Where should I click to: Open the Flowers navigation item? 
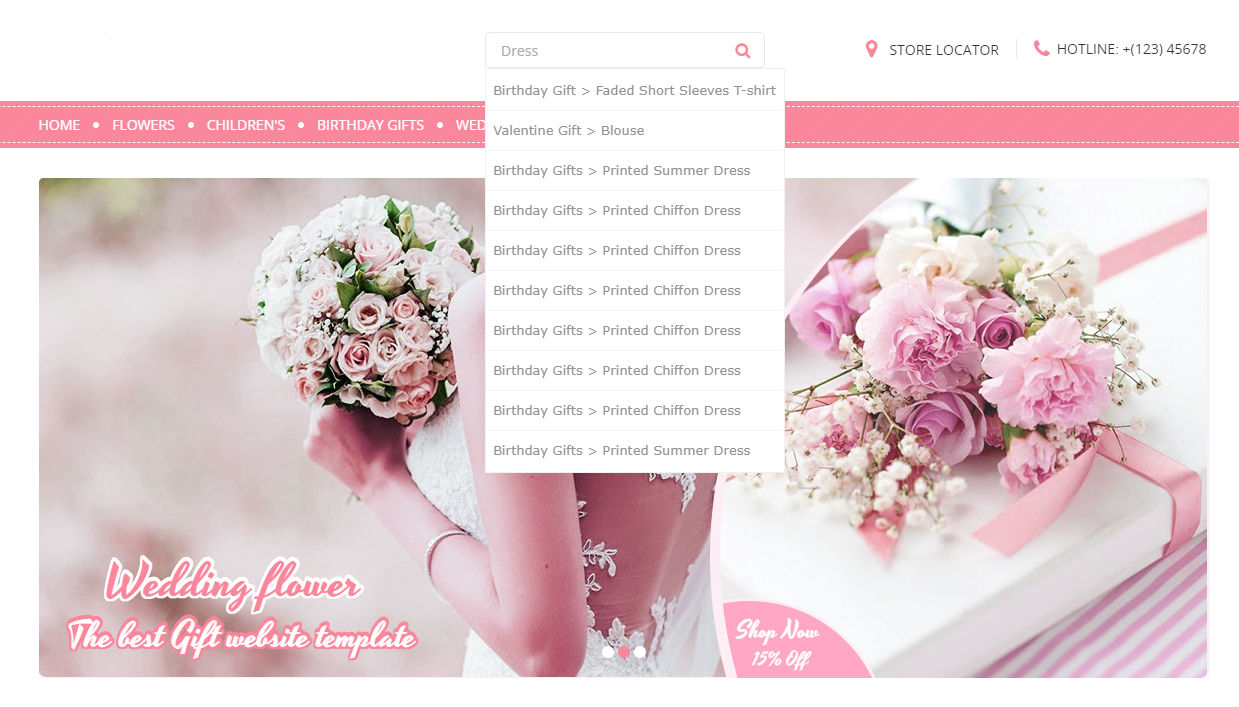coord(143,125)
